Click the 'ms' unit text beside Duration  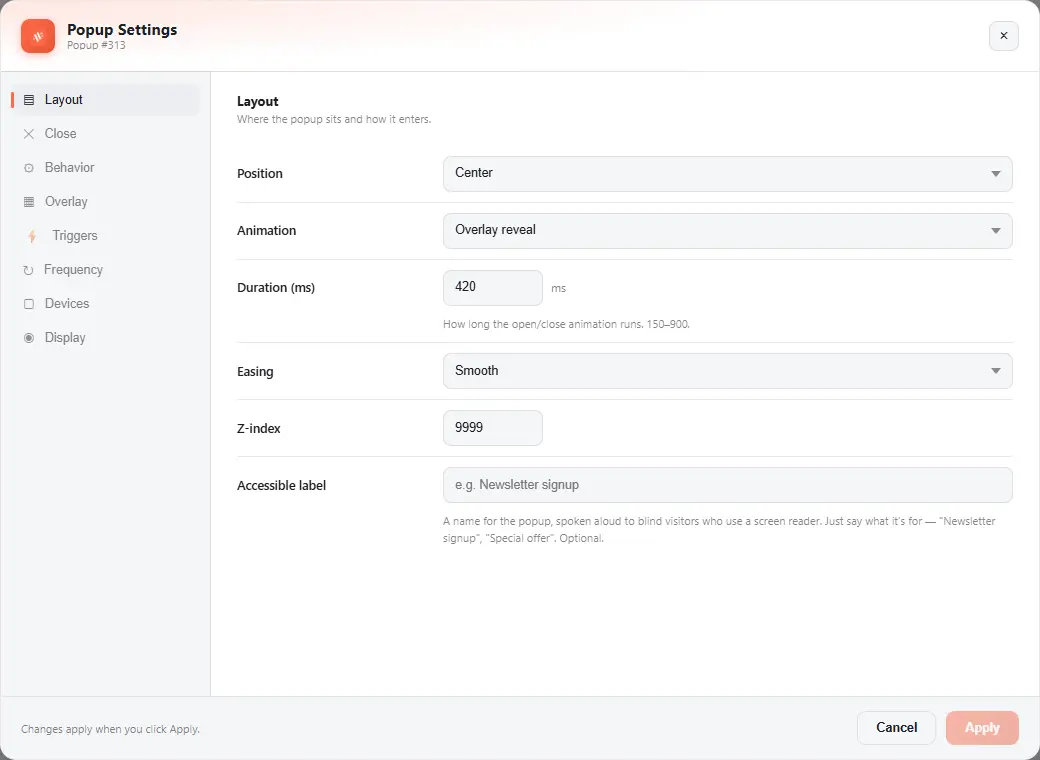[558, 288]
